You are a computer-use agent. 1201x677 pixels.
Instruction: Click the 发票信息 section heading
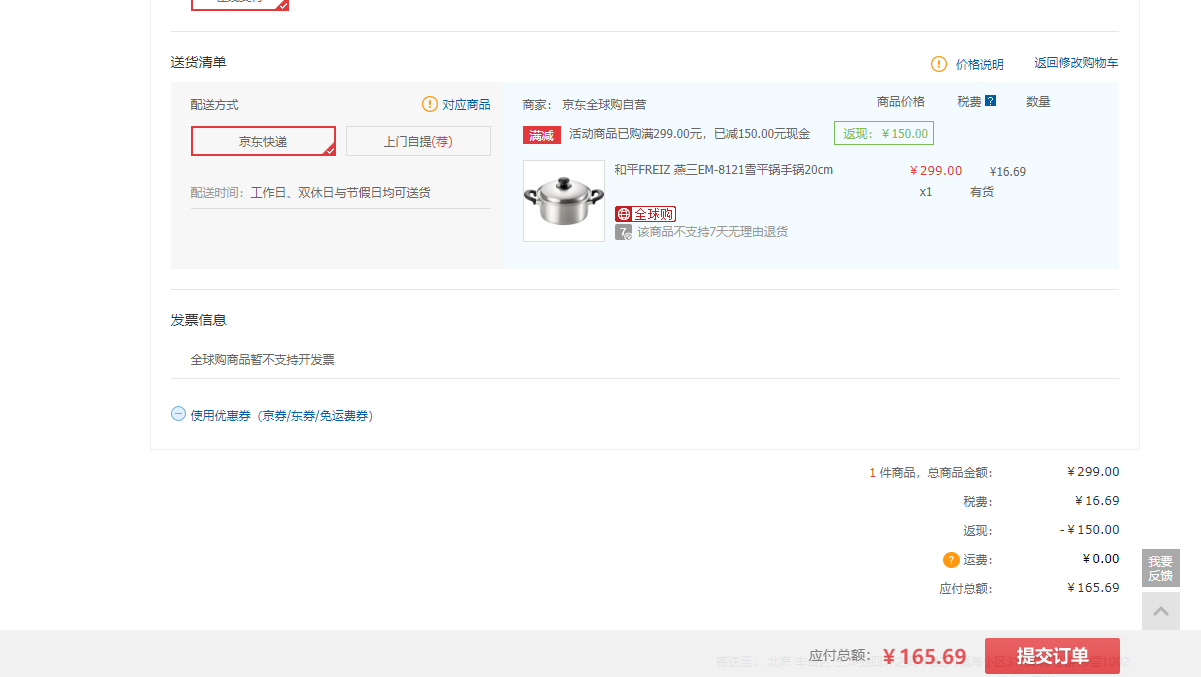click(198, 320)
